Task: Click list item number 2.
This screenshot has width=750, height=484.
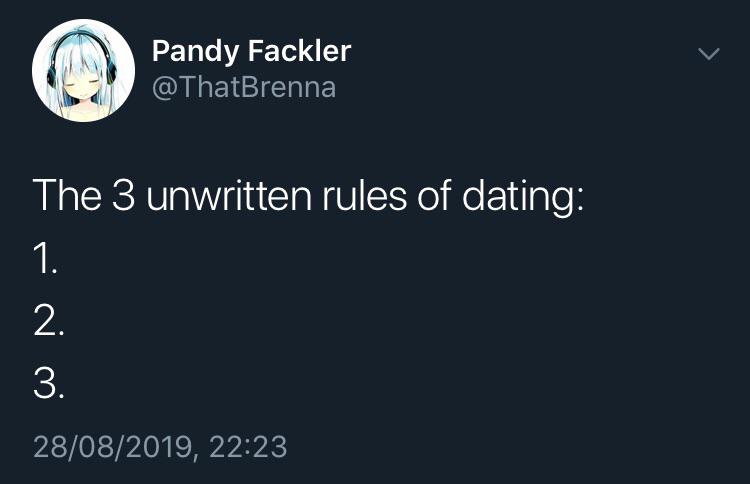Action: [49, 321]
